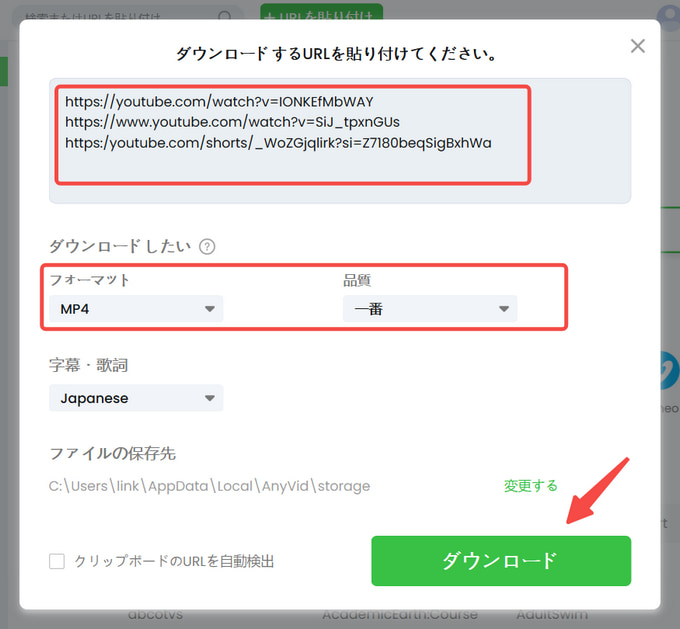
Task: Click the search magnifier icon in background
Action: tap(225, 16)
